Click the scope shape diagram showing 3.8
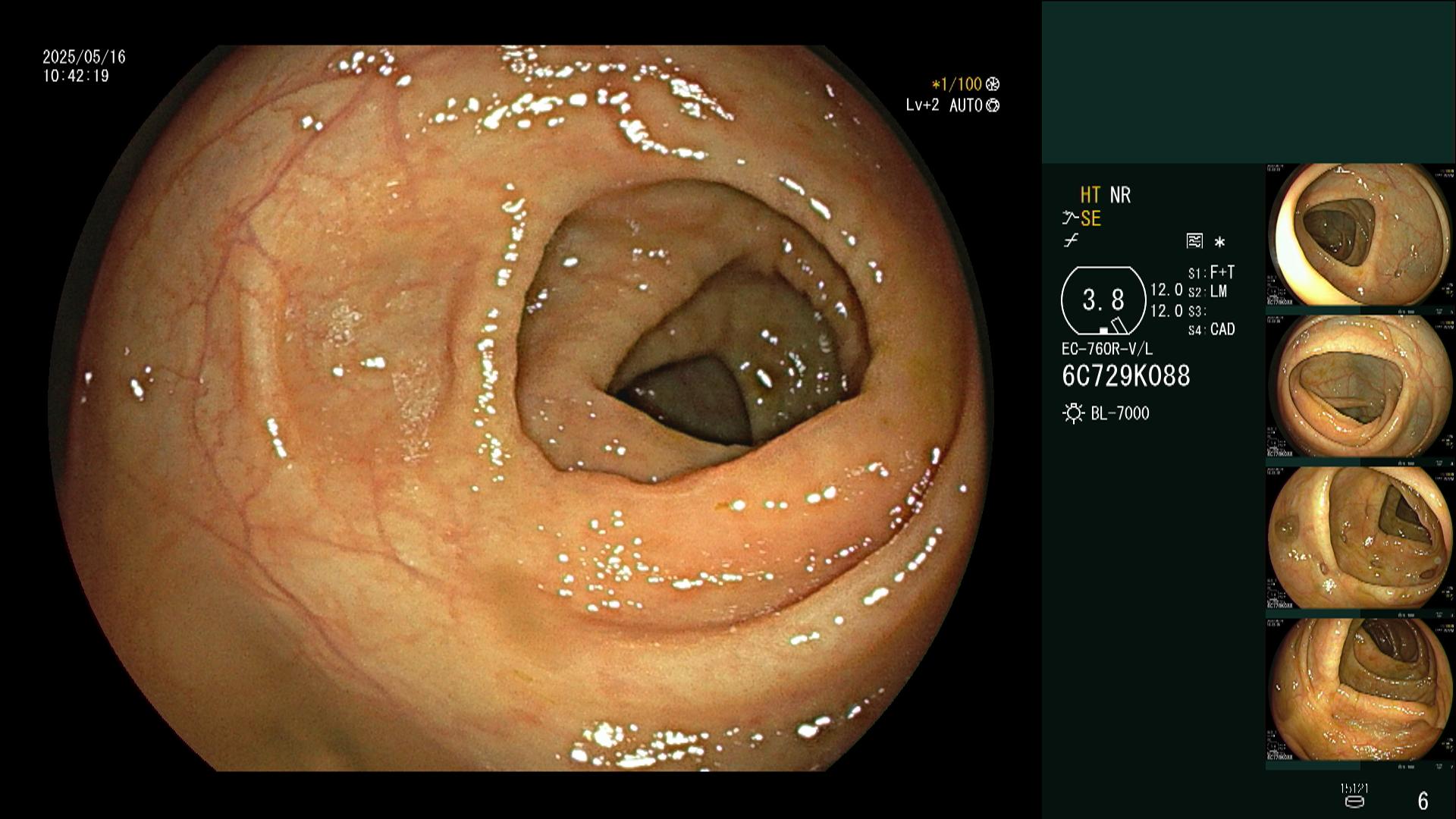 click(x=1103, y=300)
